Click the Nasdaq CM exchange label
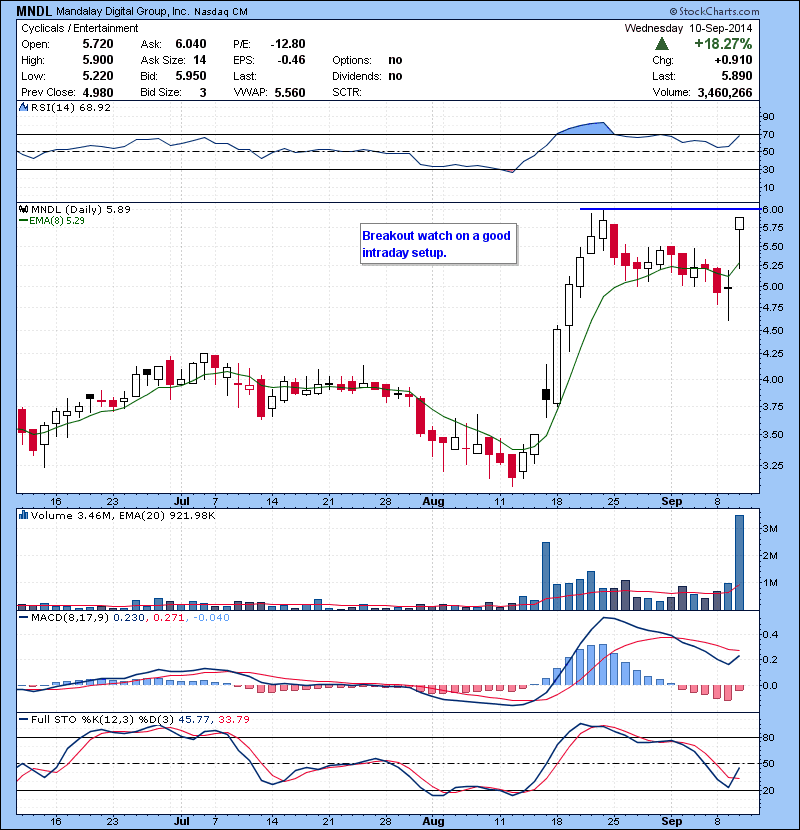Screen dimensions: 800x830 point(221,12)
